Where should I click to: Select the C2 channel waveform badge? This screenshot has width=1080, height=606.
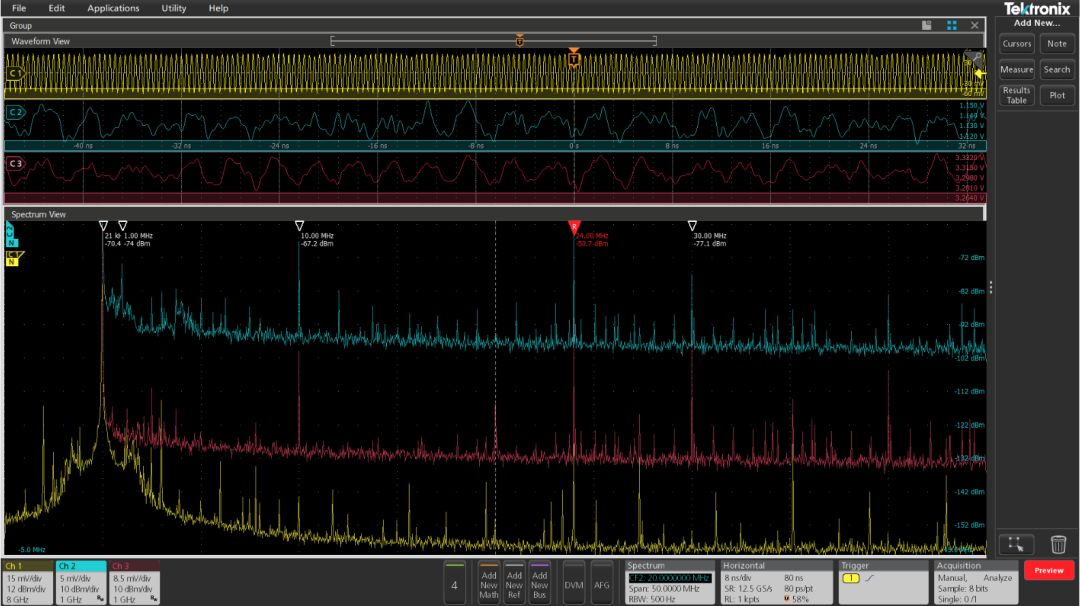pos(15,112)
